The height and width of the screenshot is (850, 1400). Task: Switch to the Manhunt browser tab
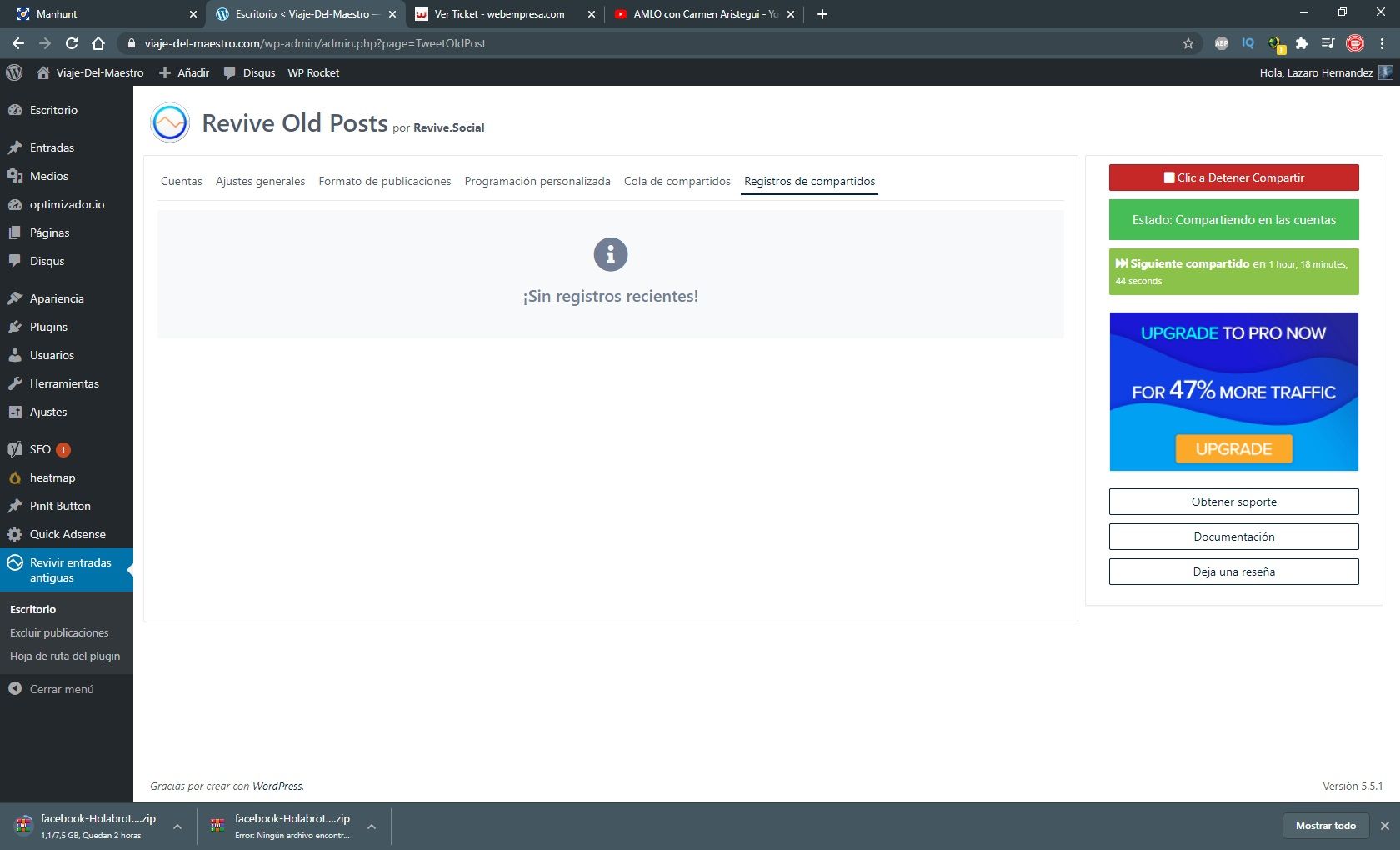103,14
